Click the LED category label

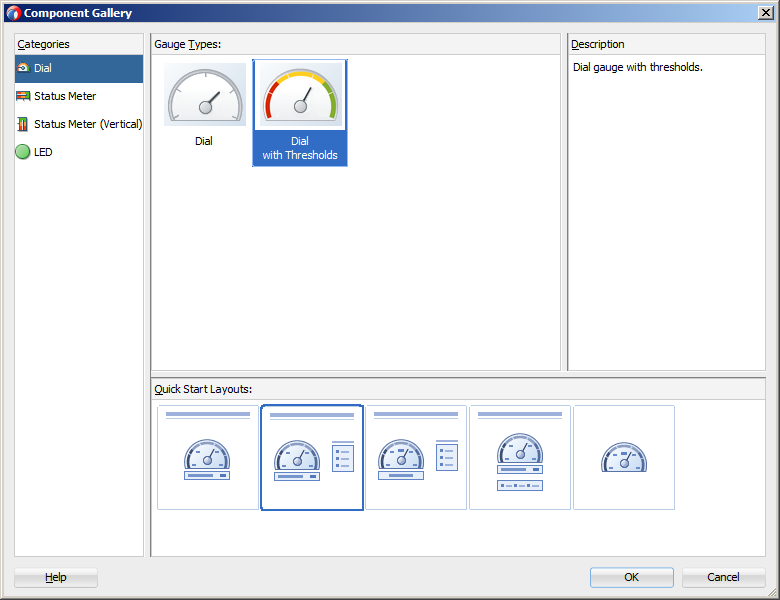pos(43,152)
